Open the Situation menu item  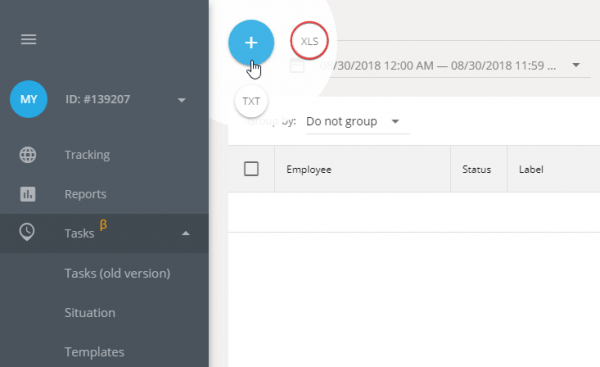click(90, 313)
